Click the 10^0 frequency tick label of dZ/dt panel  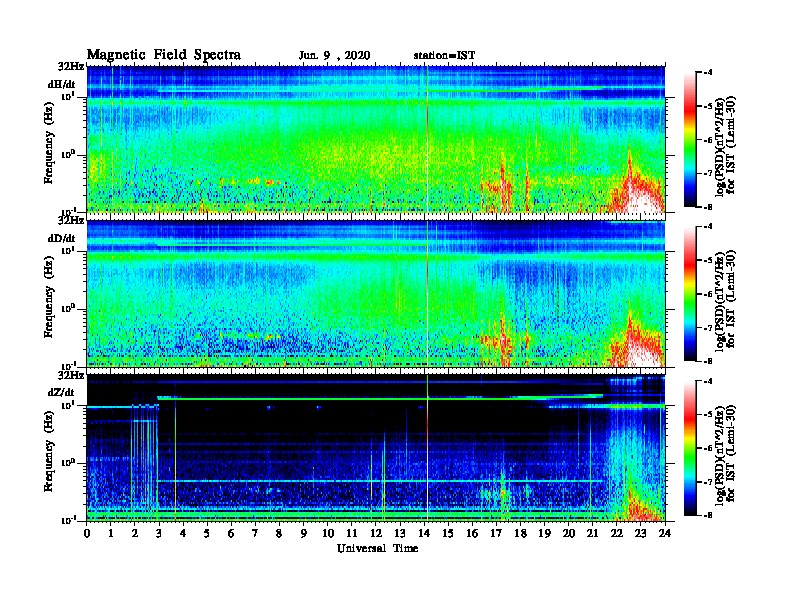(67, 463)
